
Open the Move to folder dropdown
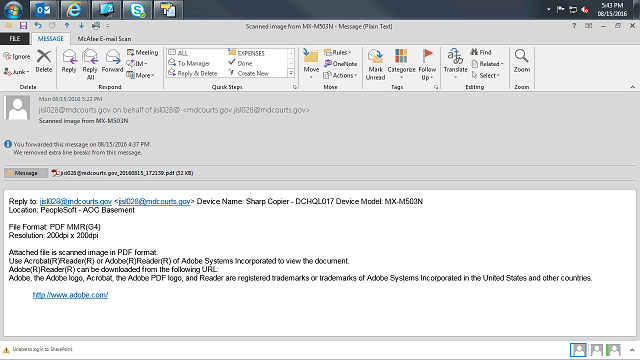pos(311,64)
